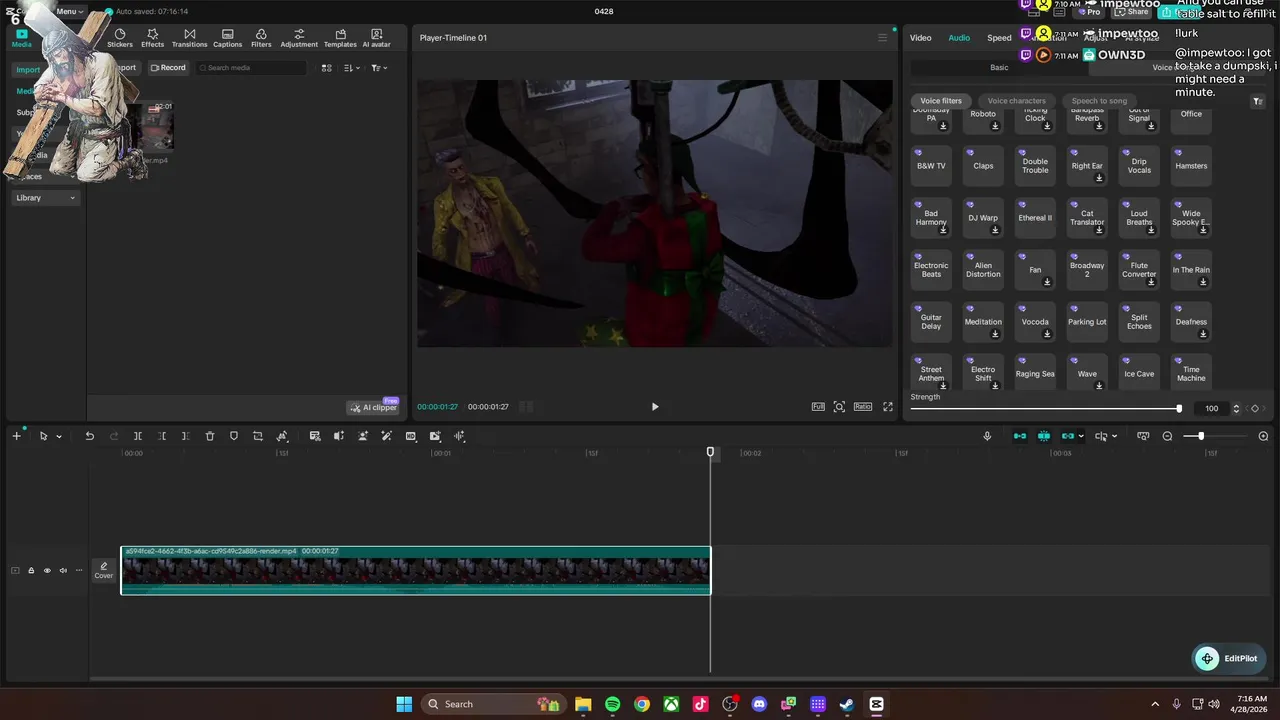
Task: Open the AI avatar panel
Action: click(377, 38)
